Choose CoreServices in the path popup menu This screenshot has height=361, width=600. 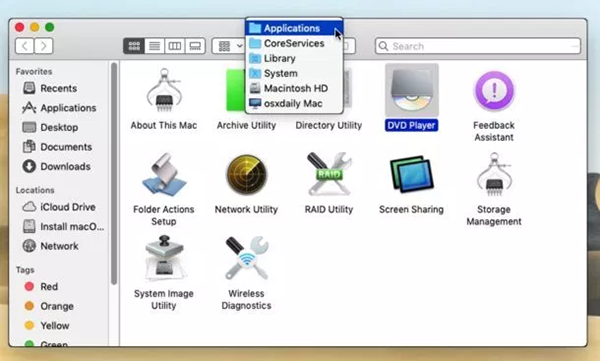[x=294, y=43]
